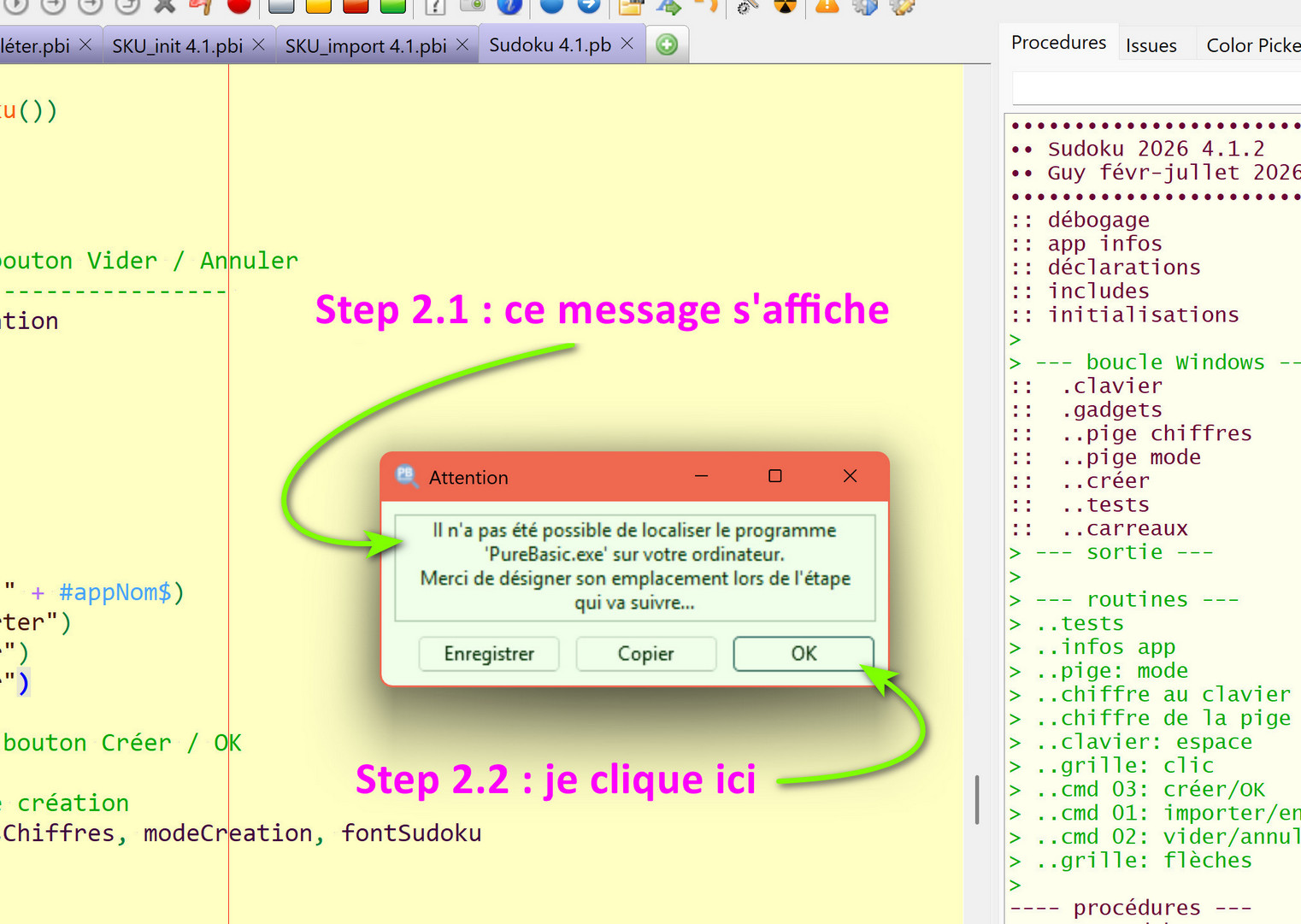The height and width of the screenshot is (924, 1301).
Task: Open a new tab with the green plus icon
Action: (668, 45)
